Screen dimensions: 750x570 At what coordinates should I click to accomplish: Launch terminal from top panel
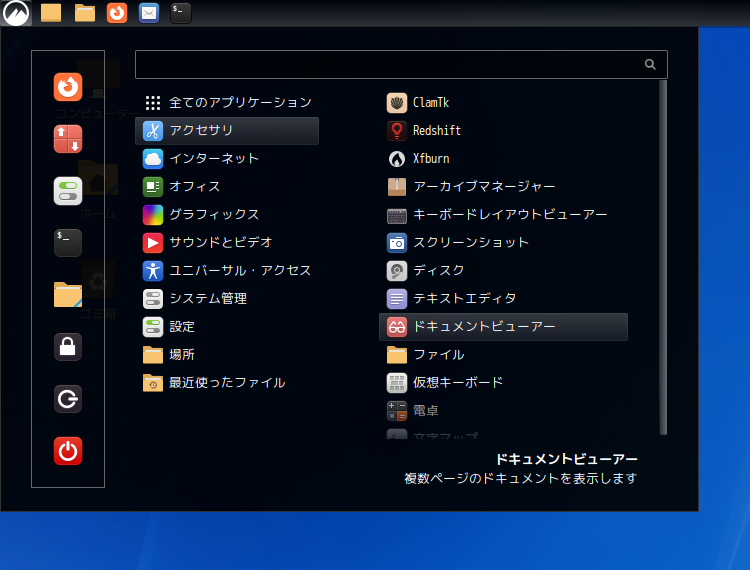click(181, 12)
